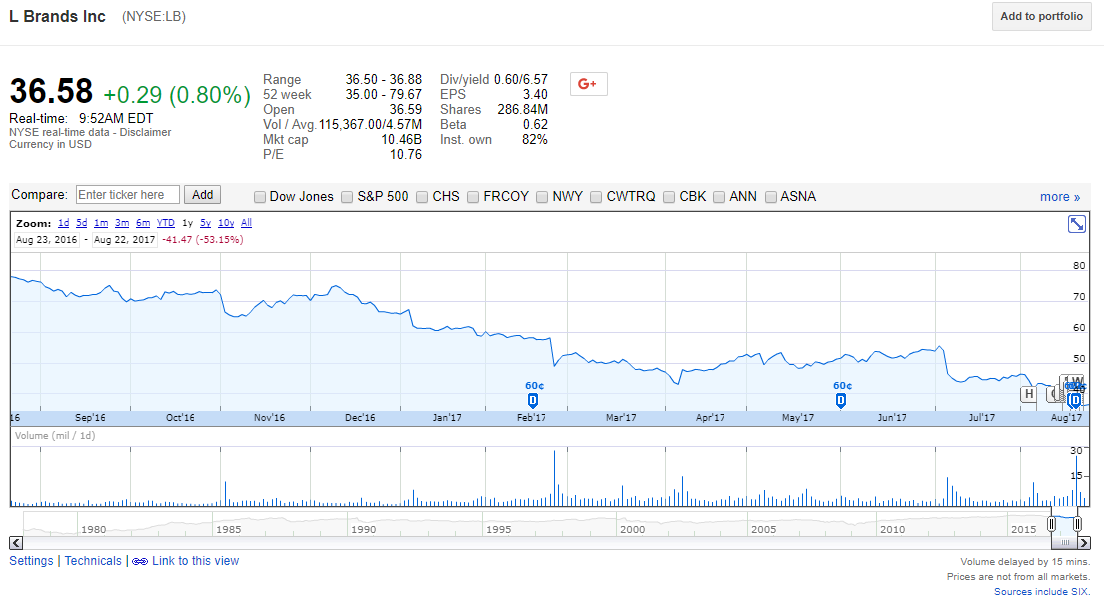Toggle Dow Jones comparison checkbox

pyautogui.click(x=260, y=197)
